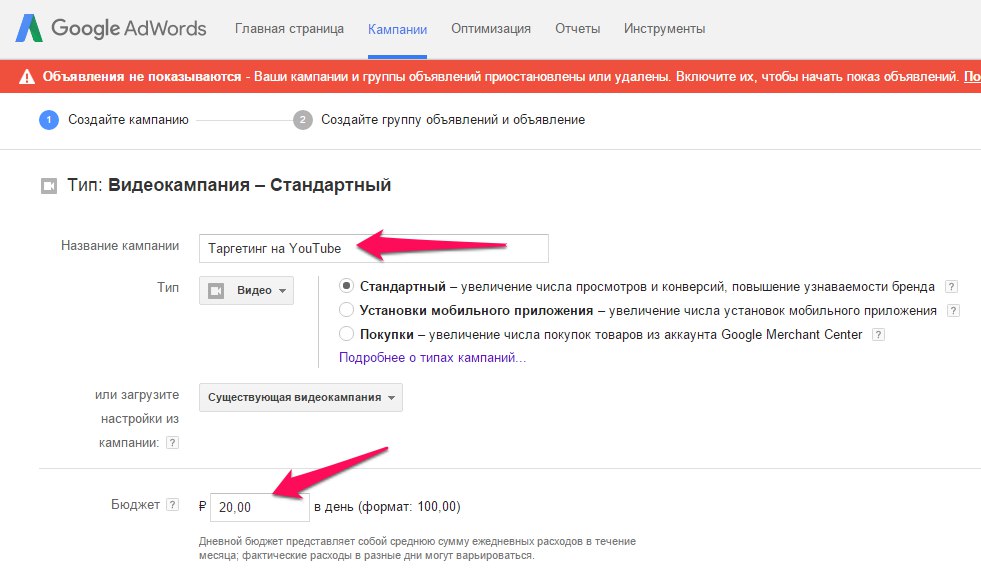Click the video camera icon beside campaign type heading
Screen dimensions: 981x570
click(x=49, y=186)
